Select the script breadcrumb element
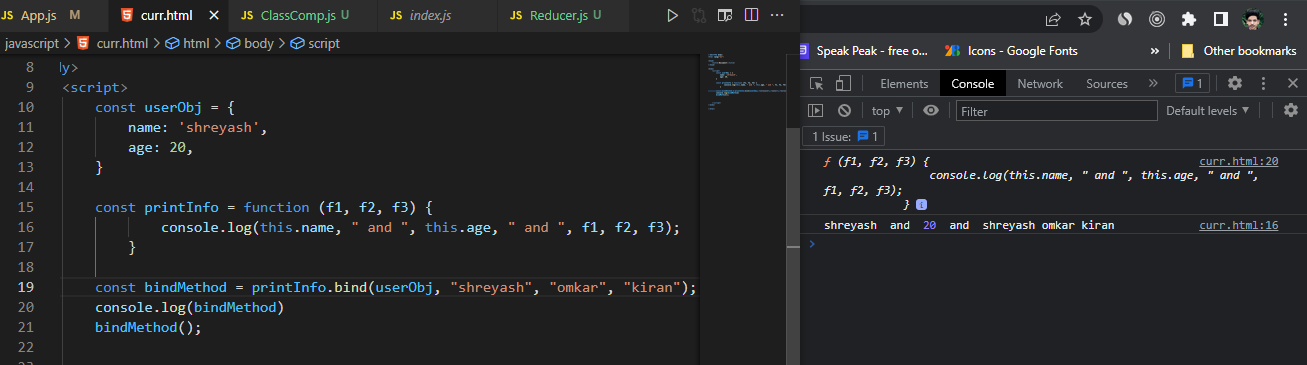Image resolution: width=1307 pixels, height=365 pixels. (315, 43)
